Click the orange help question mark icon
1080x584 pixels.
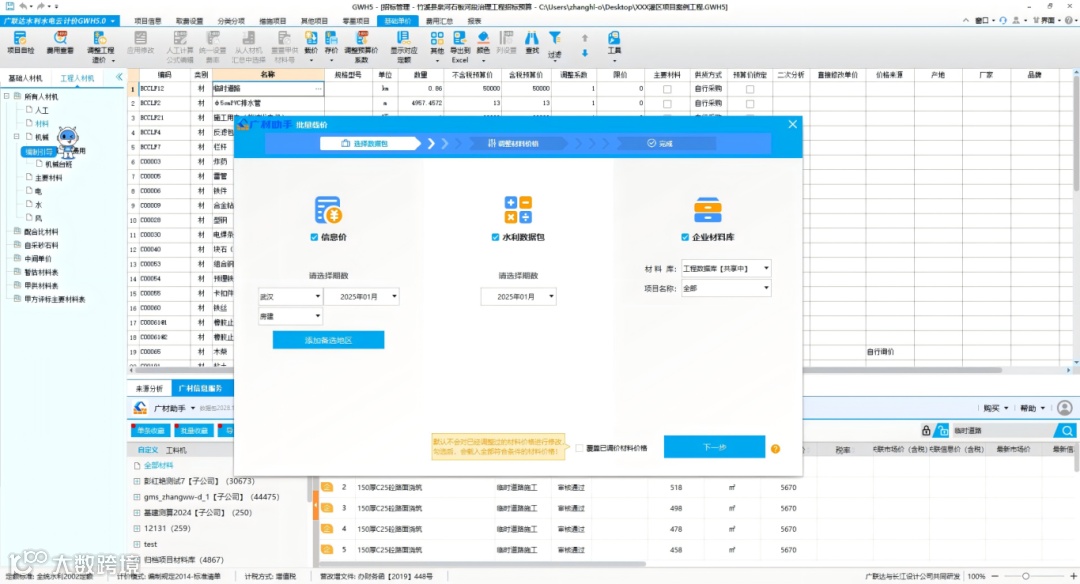click(776, 448)
